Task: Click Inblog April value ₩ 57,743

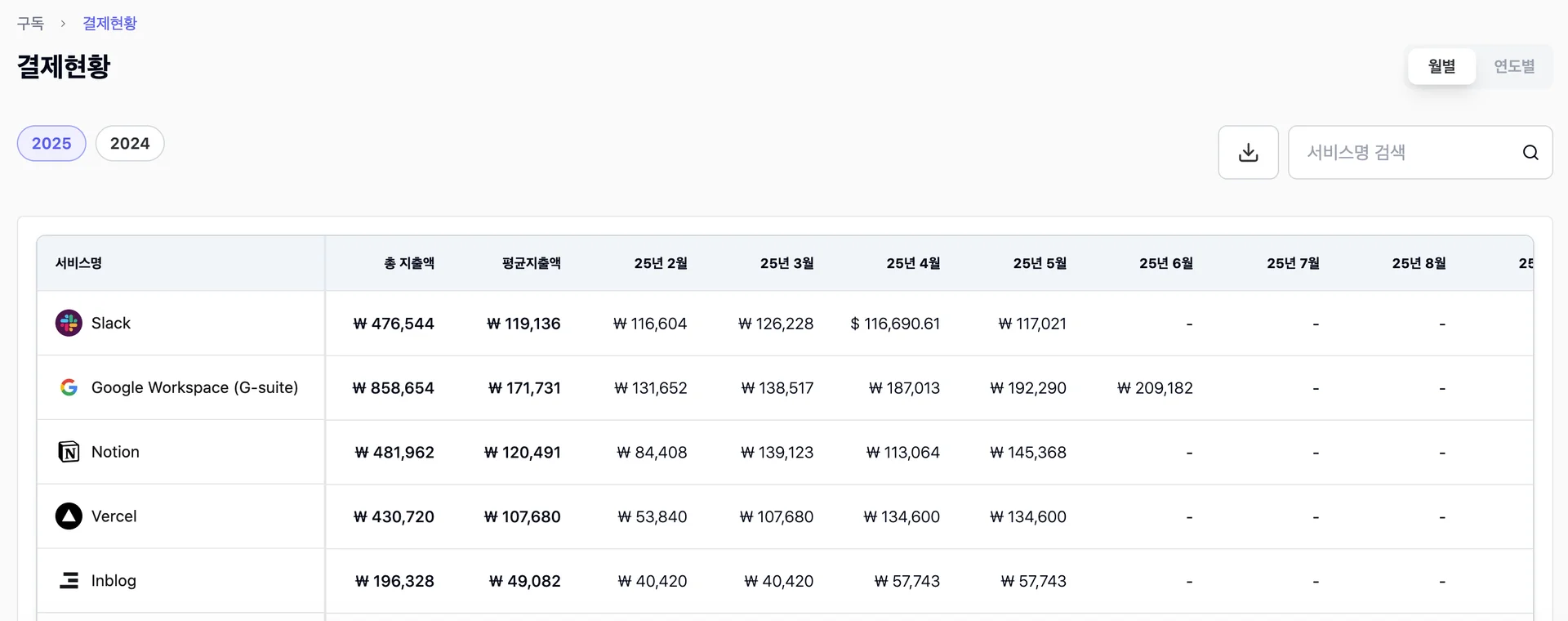Action: point(907,582)
